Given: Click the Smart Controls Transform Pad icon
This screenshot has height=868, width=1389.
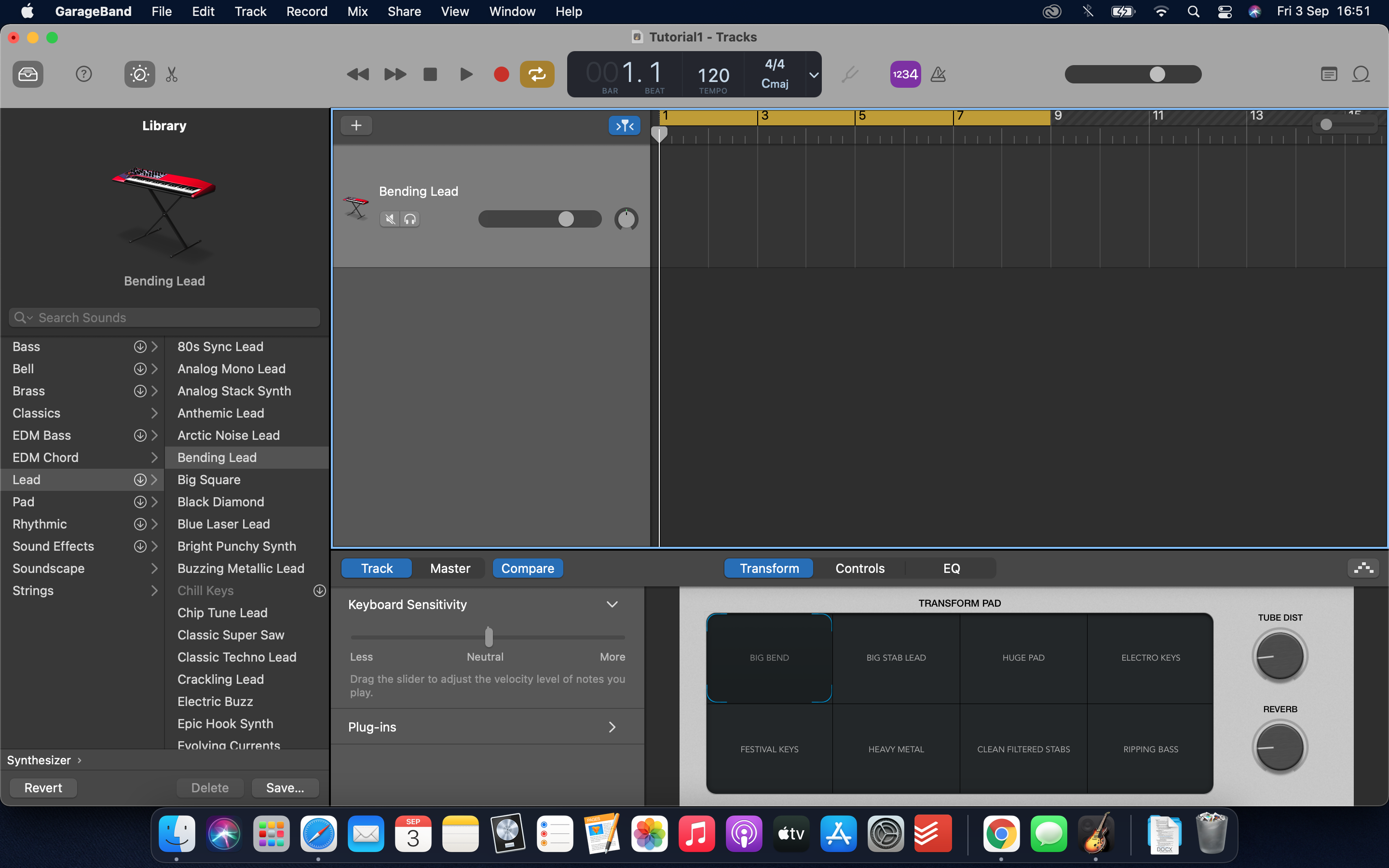Looking at the screenshot, I should pyautogui.click(x=1363, y=568).
